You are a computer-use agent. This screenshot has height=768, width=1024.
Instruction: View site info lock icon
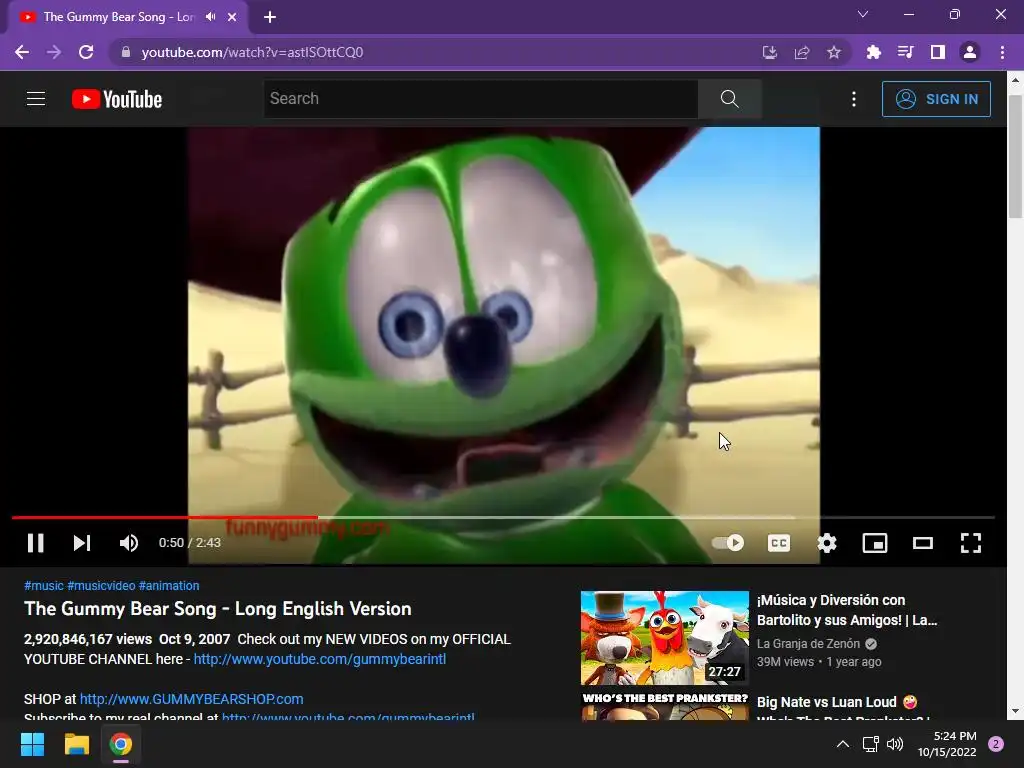(126, 52)
